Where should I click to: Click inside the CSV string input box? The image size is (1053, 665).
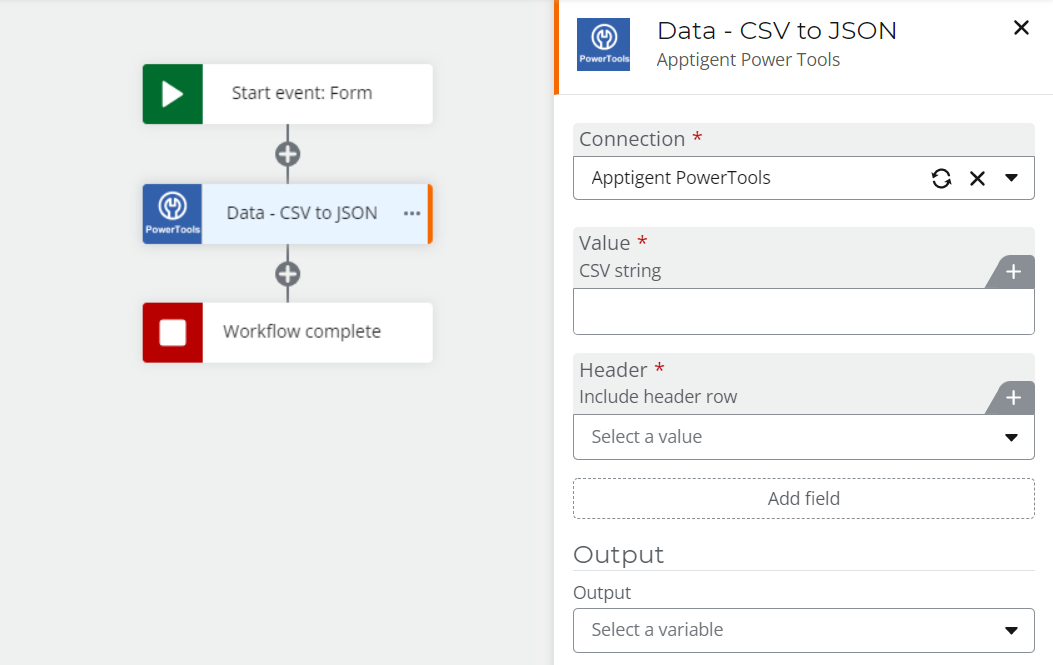click(803, 311)
